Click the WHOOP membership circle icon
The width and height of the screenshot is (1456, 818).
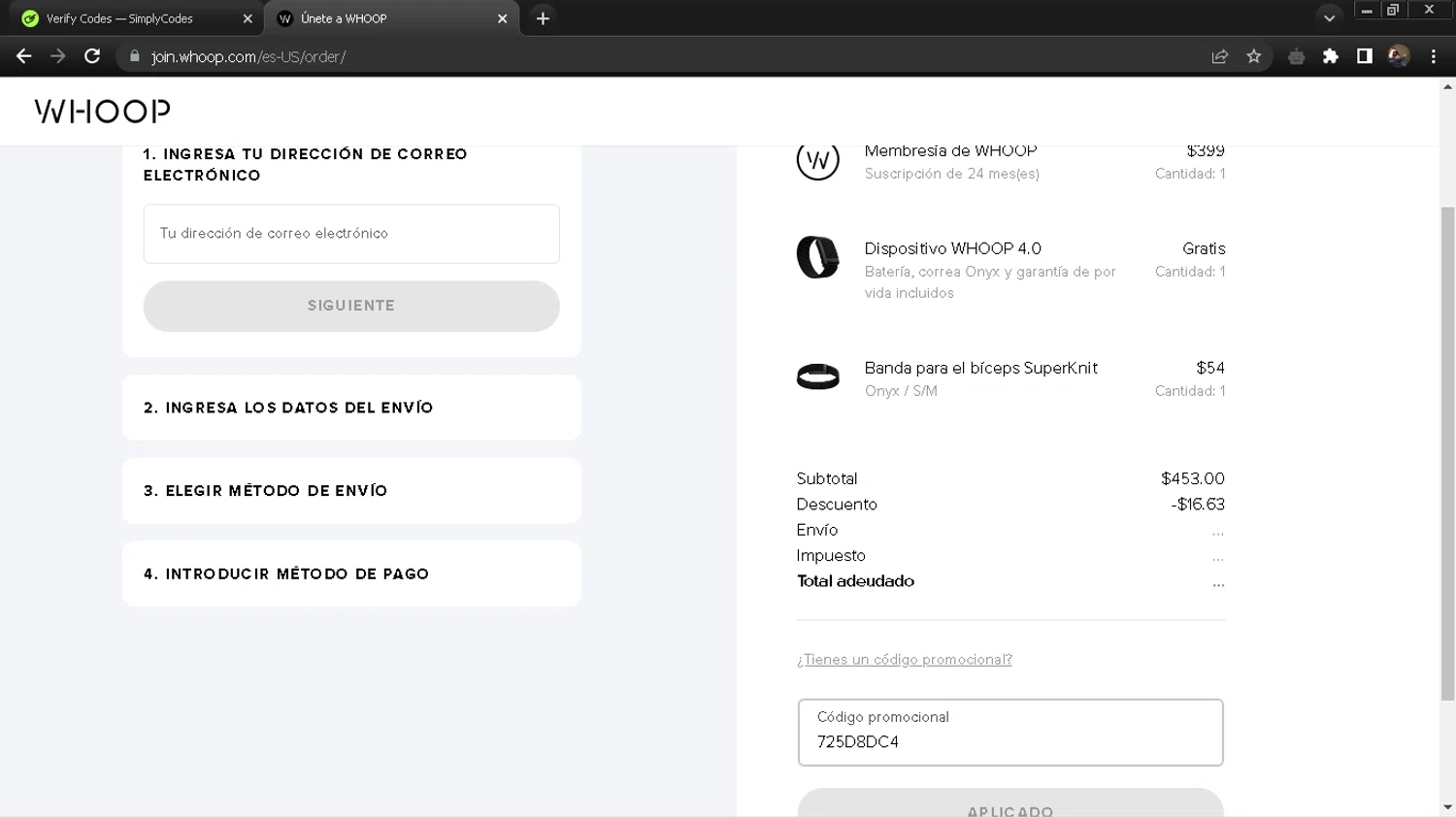[818, 160]
